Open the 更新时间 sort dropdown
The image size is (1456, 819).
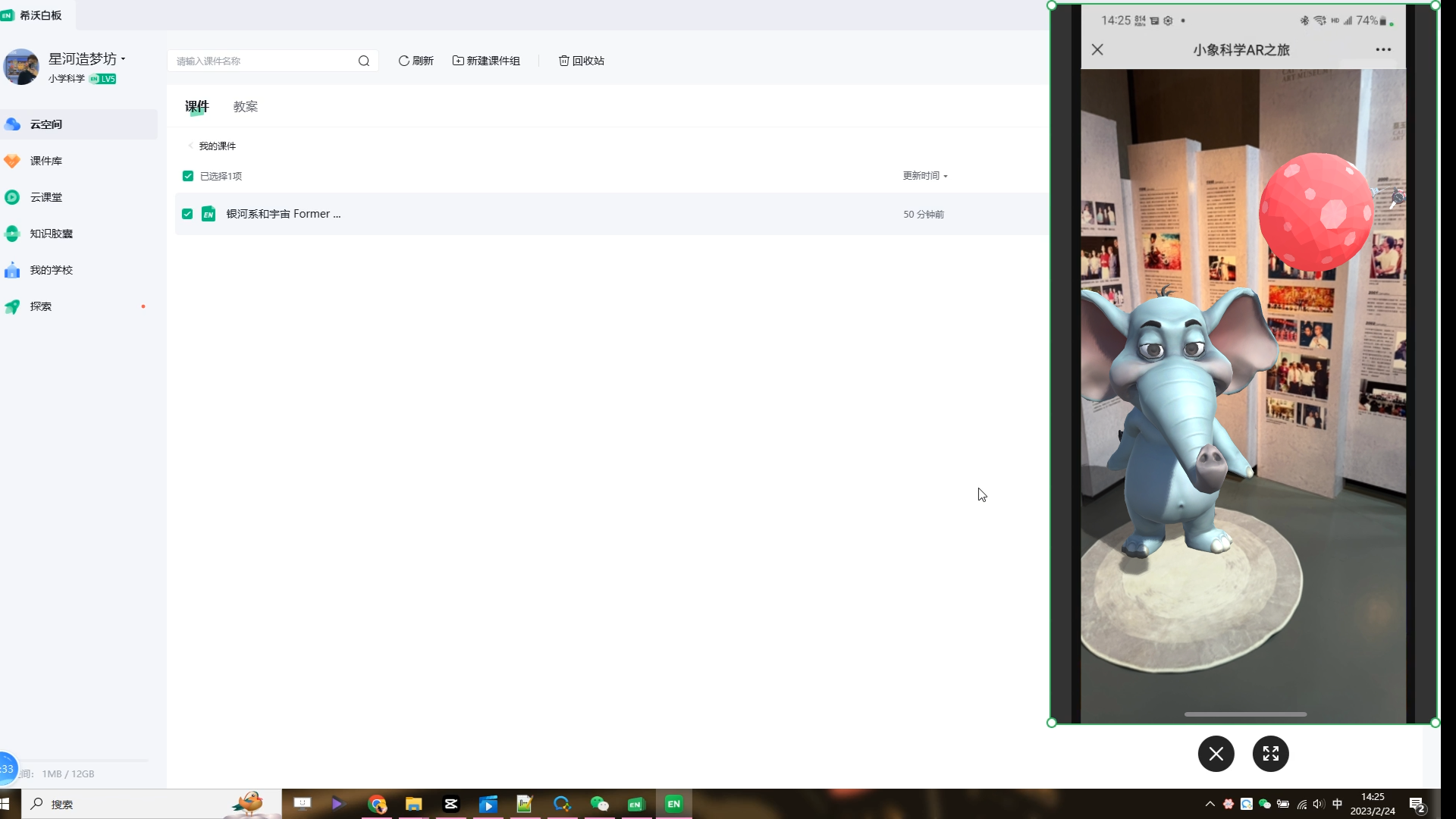tap(924, 176)
